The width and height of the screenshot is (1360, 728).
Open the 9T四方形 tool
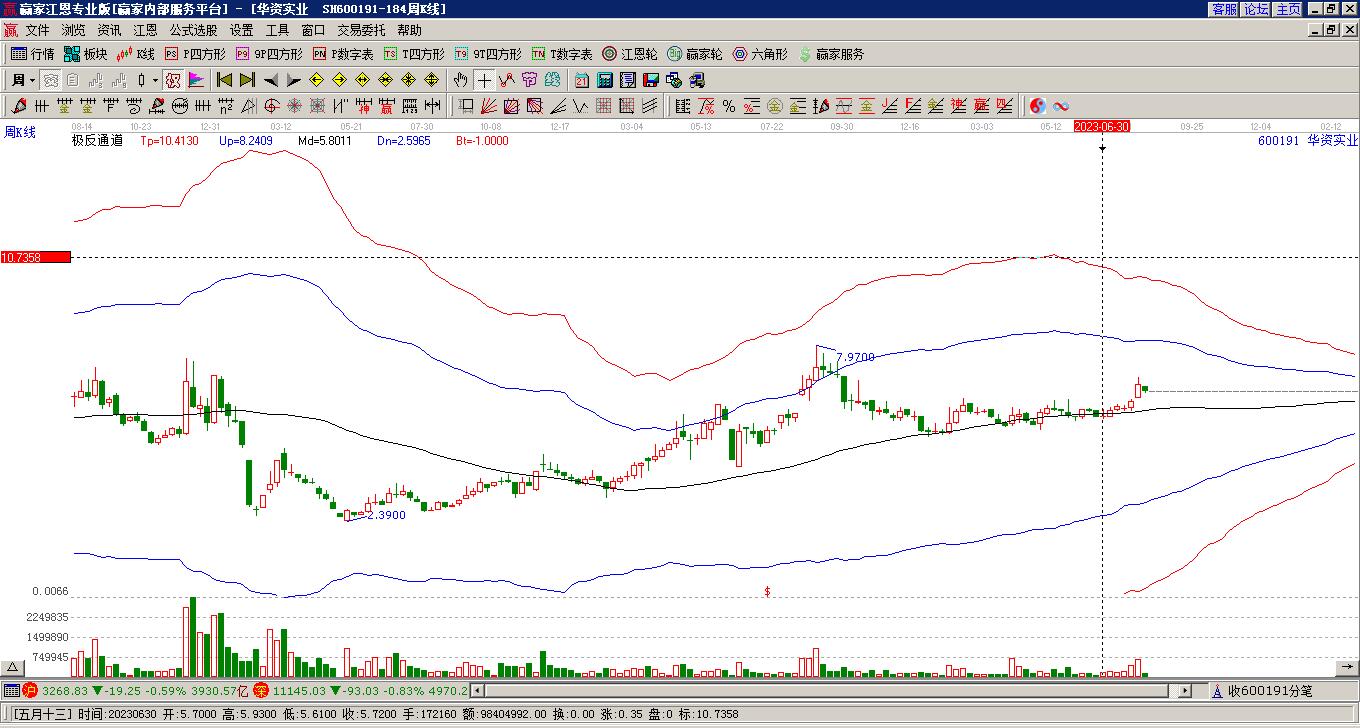pyautogui.click(x=488, y=54)
